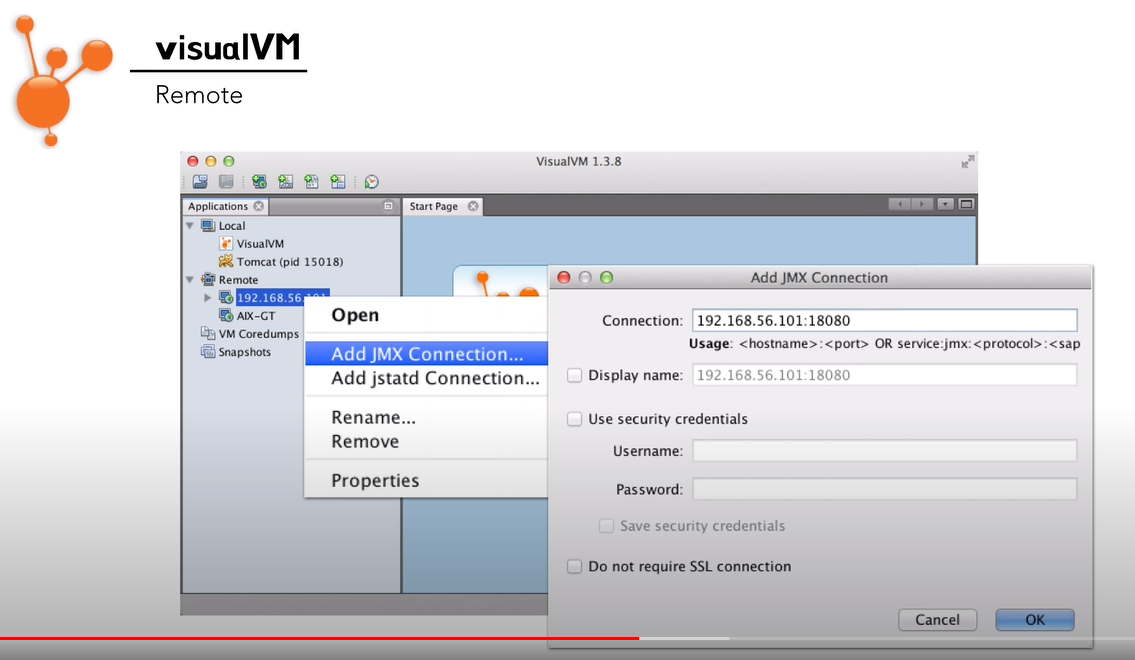Click the scroll tabs right arrow
Image resolution: width=1135 pixels, height=660 pixels.
(x=921, y=204)
